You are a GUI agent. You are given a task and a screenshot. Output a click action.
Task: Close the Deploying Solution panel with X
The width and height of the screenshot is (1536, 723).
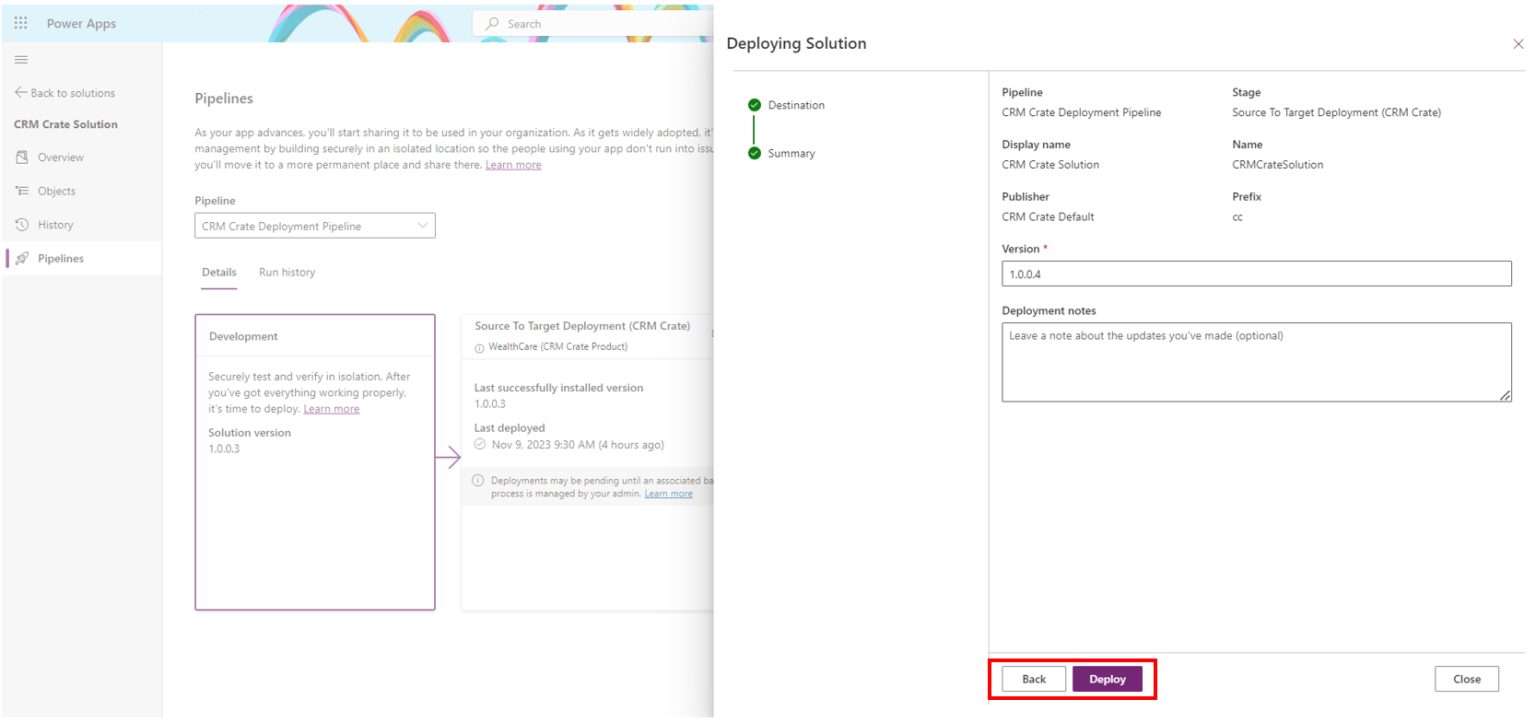pos(1517,44)
